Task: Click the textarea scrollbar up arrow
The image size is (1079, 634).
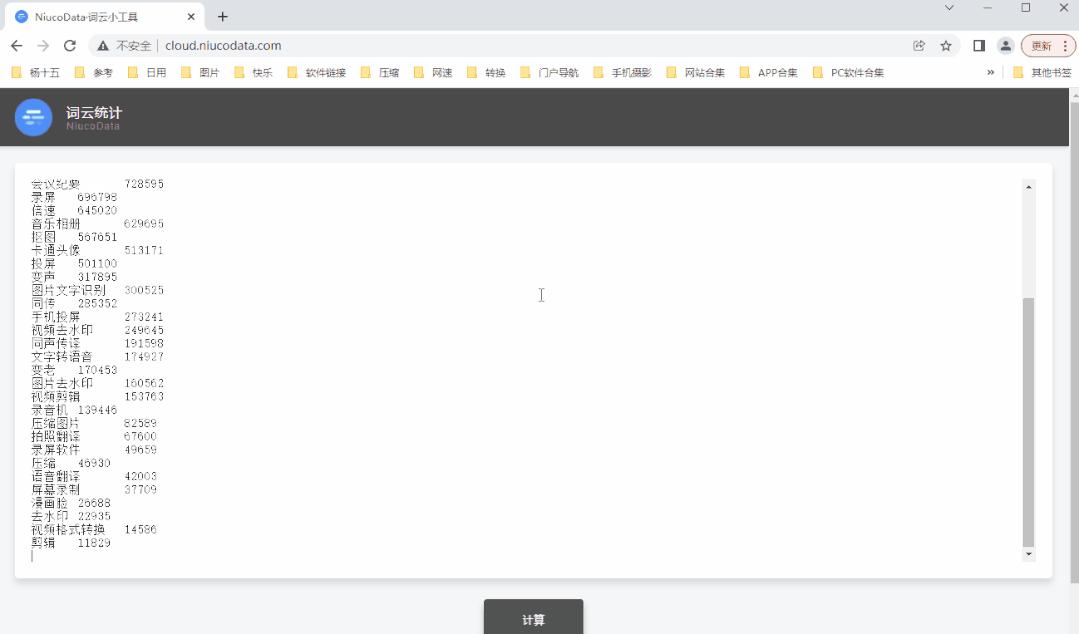Action: [x=1029, y=187]
